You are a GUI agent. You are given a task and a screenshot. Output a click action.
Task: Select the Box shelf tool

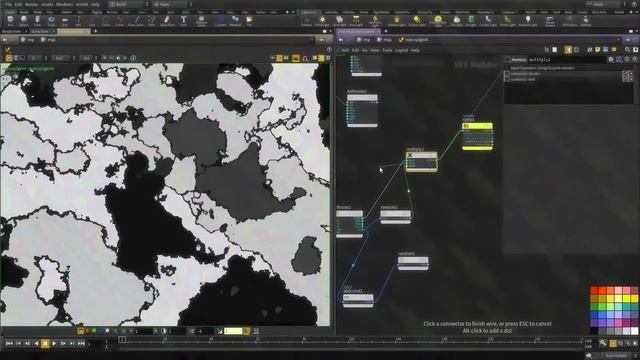point(10,20)
